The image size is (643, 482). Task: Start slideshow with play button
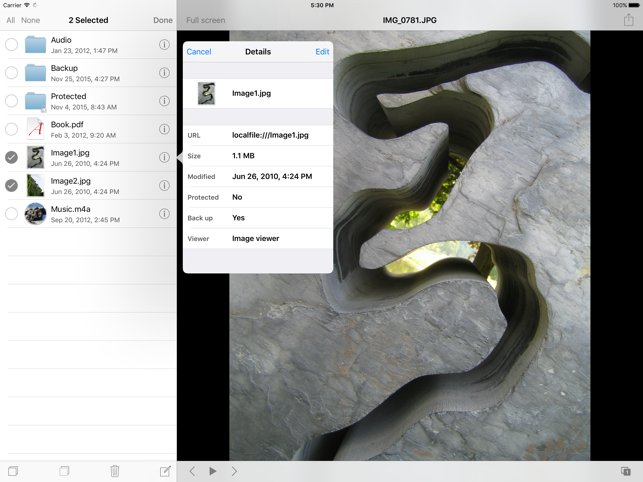click(x=213, y=471)
